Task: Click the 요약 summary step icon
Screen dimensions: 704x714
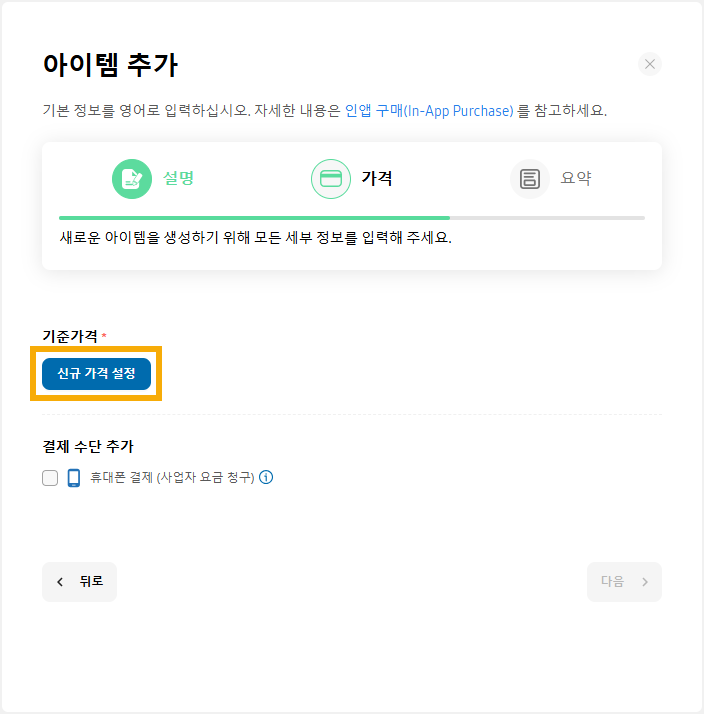Action: (530, 179)
